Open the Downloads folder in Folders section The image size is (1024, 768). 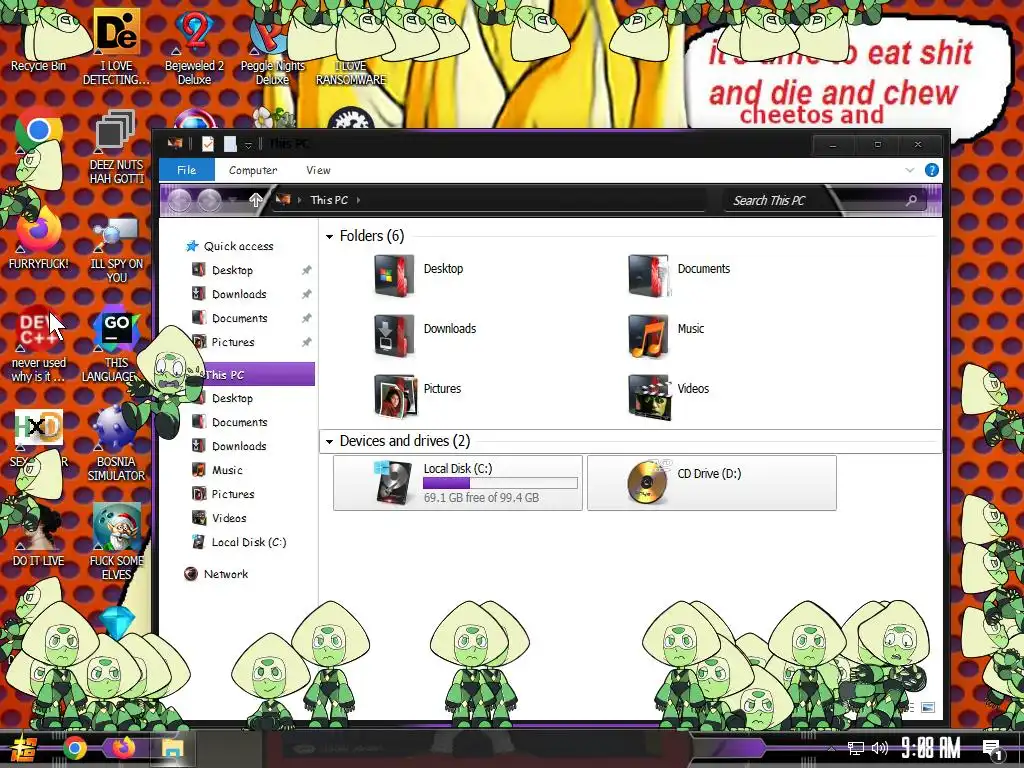(x=394, y=336)
